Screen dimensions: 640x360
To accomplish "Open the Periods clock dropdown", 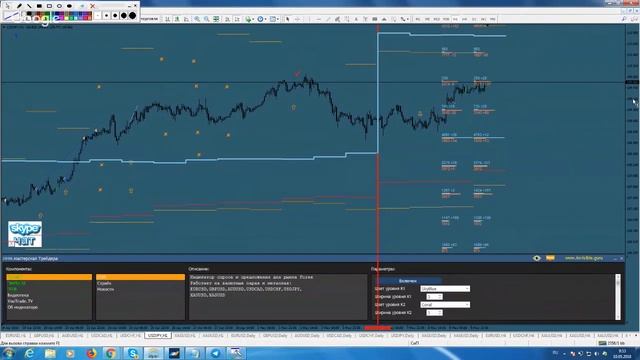I will click(261, 19).
